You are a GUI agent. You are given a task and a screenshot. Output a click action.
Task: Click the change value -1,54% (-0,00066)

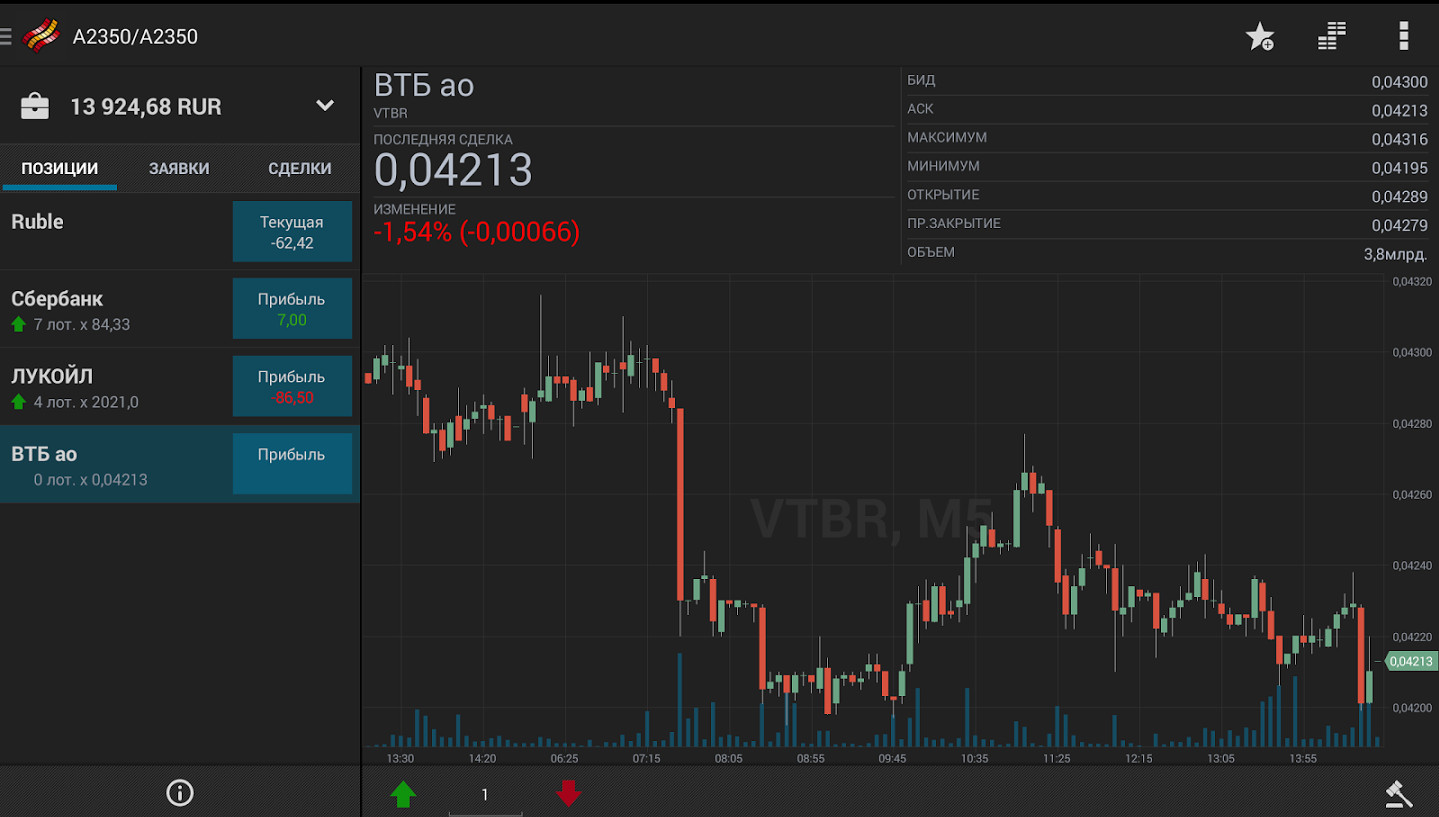pos(477,232)
